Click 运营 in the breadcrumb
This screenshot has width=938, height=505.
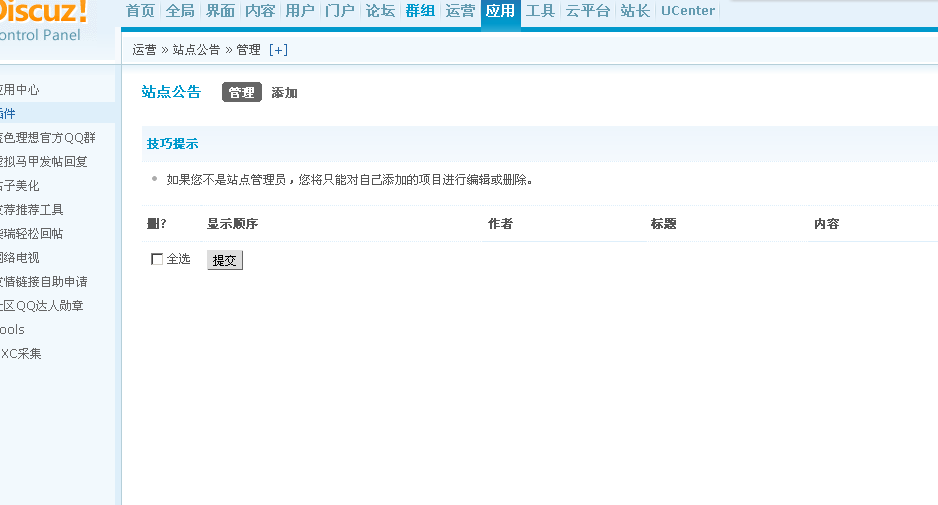(144, 50)
